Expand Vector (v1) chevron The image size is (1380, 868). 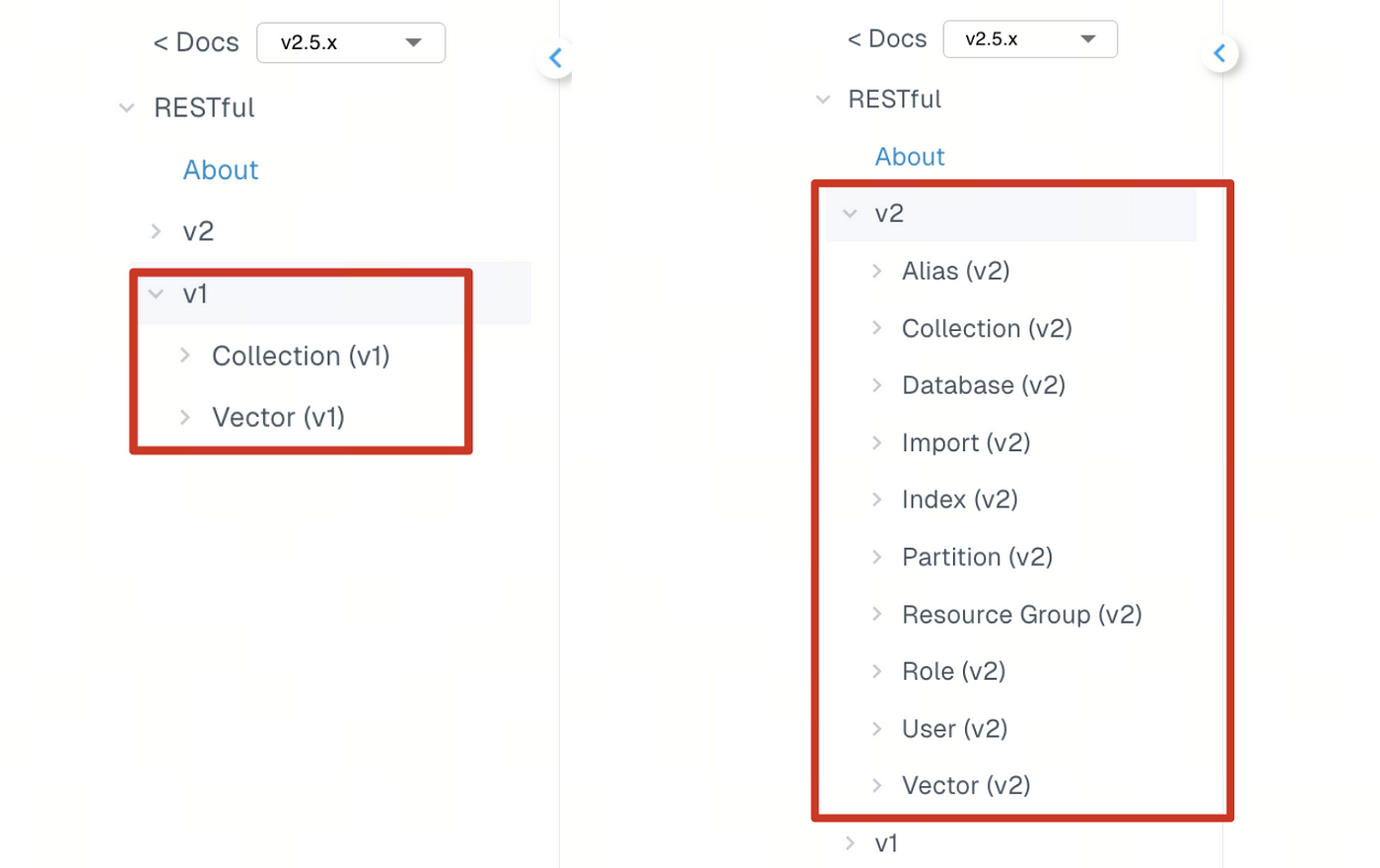(x=185, y=418)
